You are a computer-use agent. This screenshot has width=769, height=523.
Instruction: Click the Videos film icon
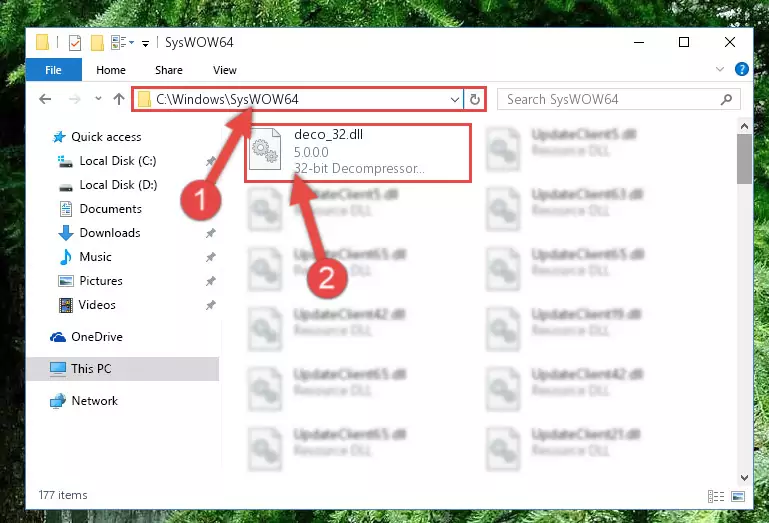coord(66,305)
